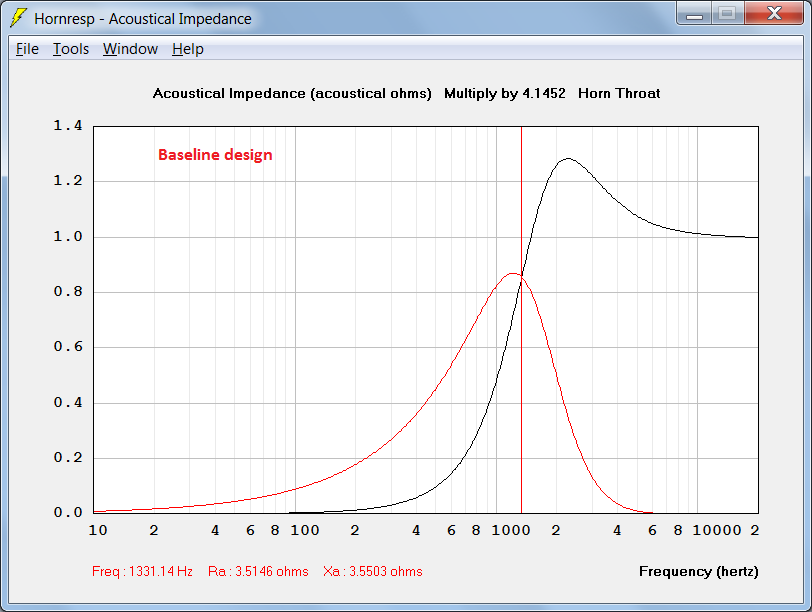Image resolution: width=812 pixels, height=612 pixels.
Task: Click the 0.8 y-axis value
Action: tap(68, 292)
